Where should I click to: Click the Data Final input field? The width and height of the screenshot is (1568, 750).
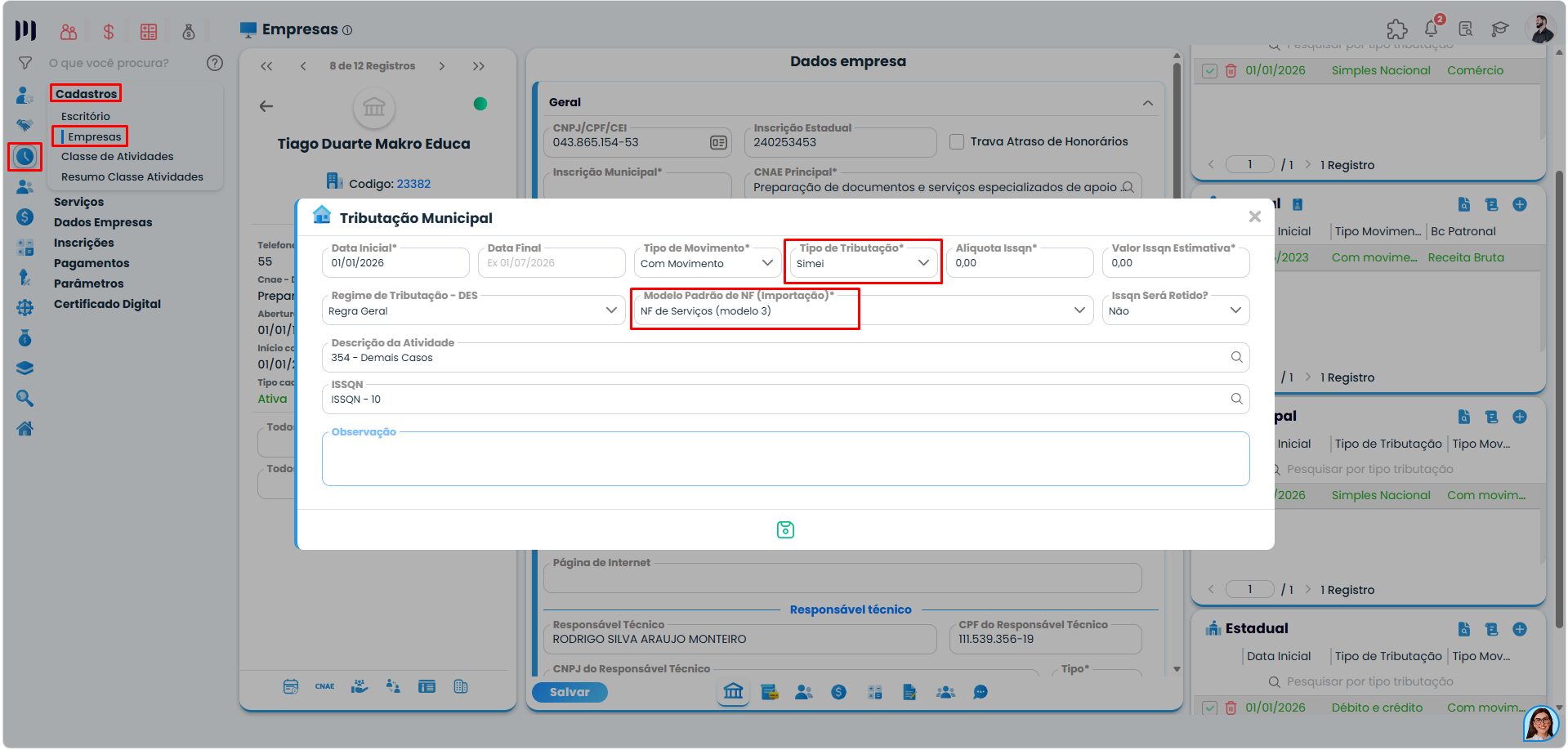[x=552, y=263]
